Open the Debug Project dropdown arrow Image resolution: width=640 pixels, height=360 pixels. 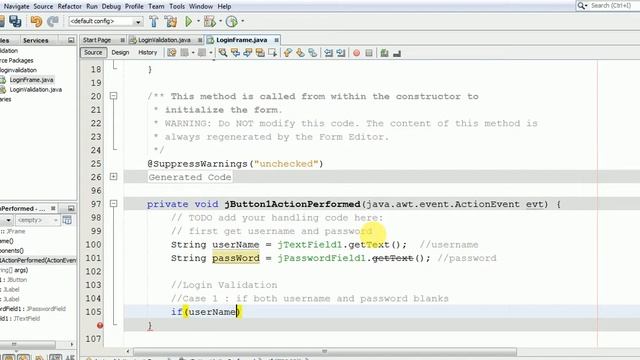click(x=220, y=21)
